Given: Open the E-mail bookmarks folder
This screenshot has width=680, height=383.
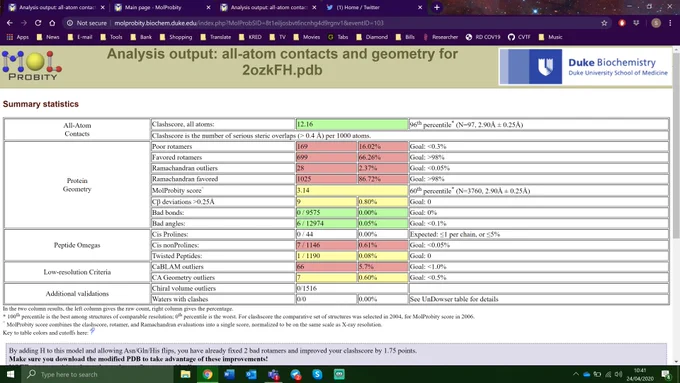Looking at the screenshot, I should coord(80,37).
